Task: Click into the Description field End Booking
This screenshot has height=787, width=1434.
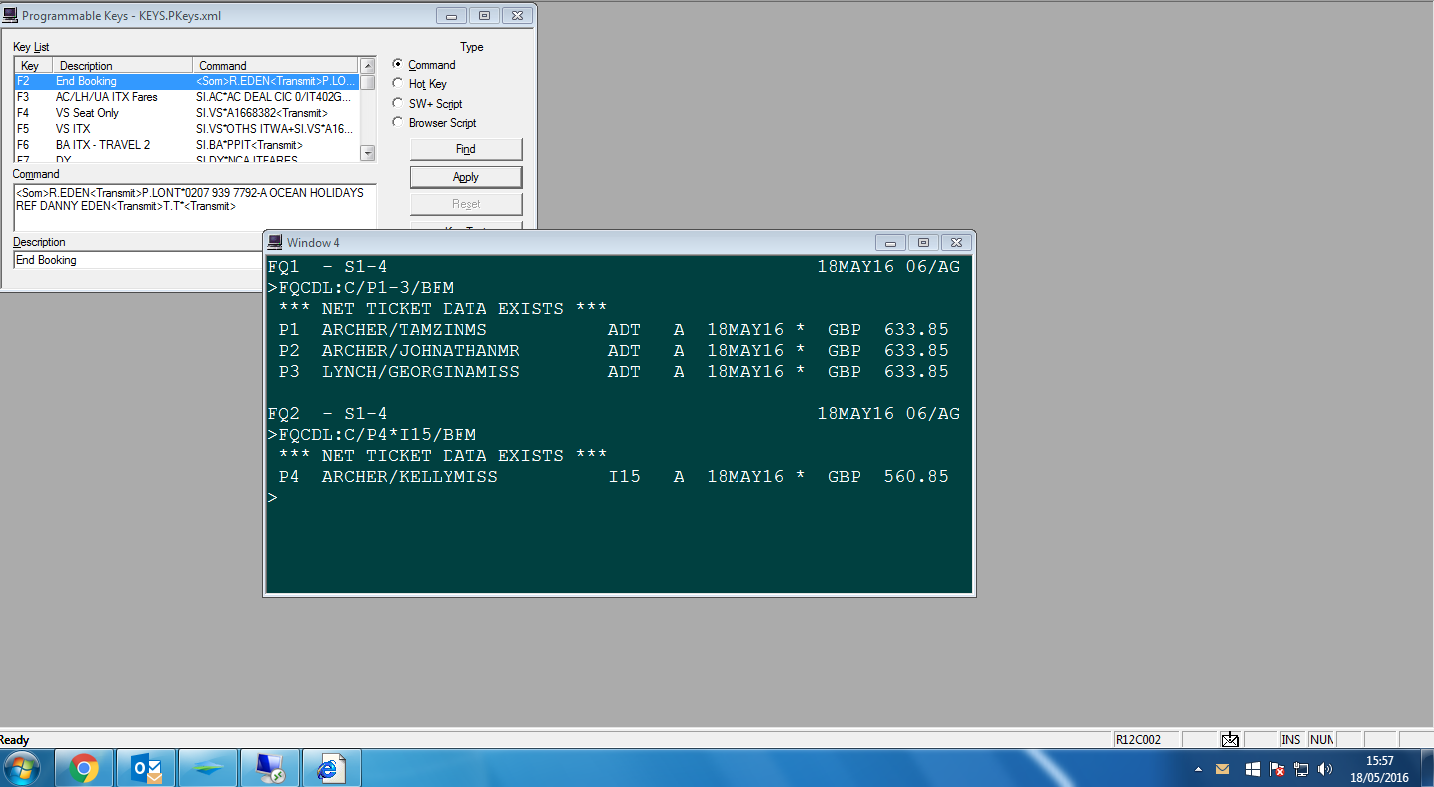Action: click(x=138, y=260)
